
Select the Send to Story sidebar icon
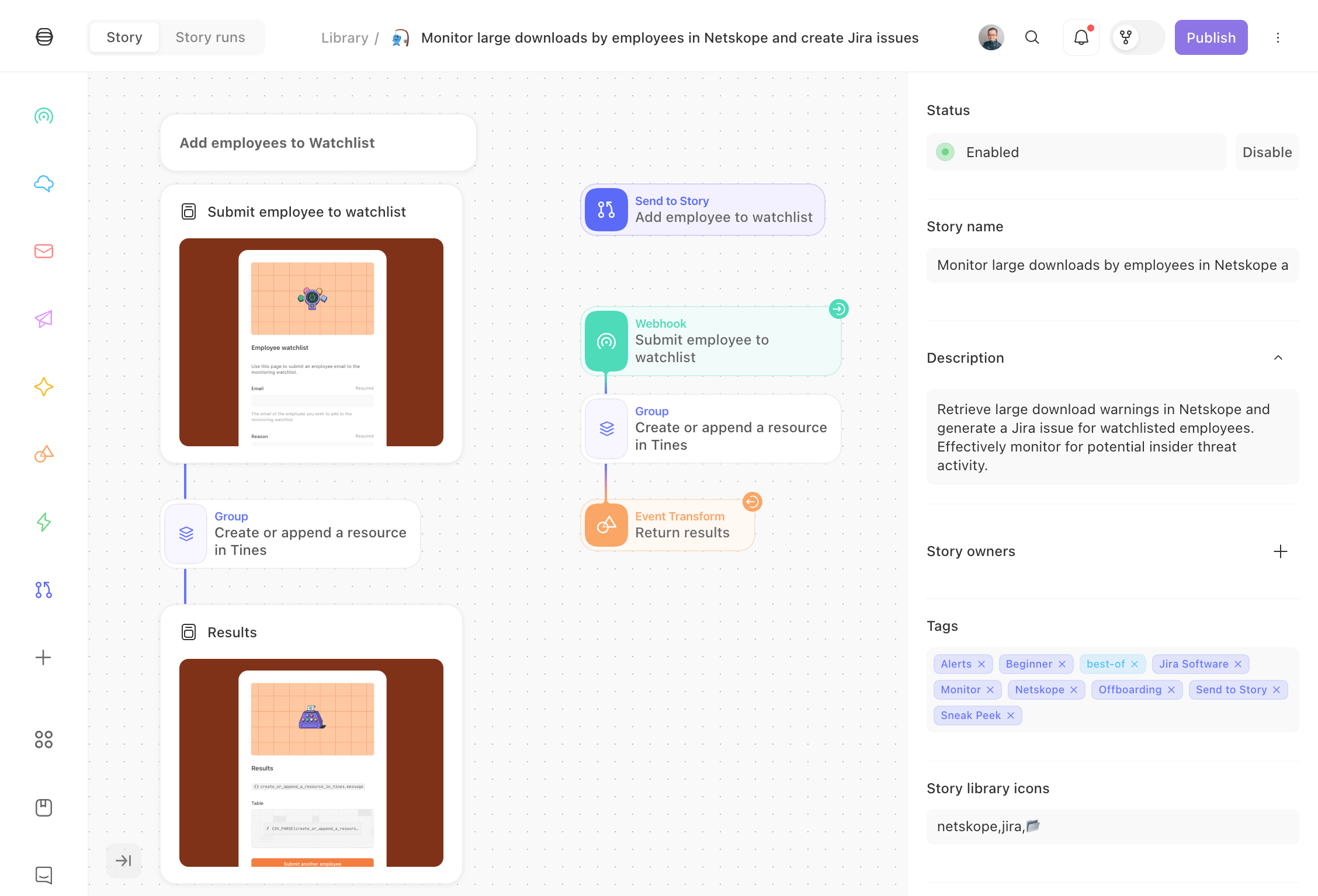pos(44,589)
